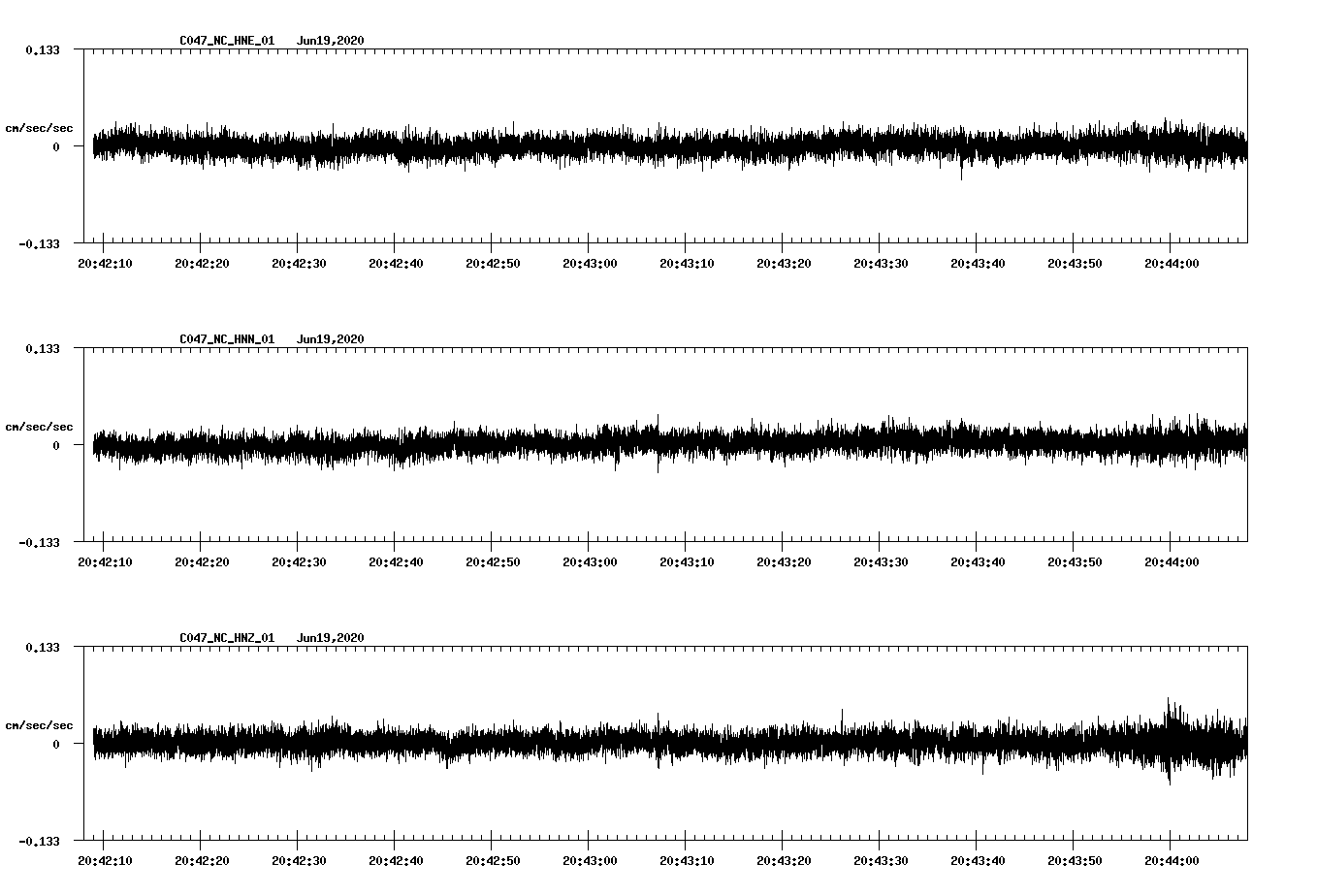Click the Jun19,2020 date of the HNN plot
Screen dimensions: 1317x896
(x=331, y=339)
